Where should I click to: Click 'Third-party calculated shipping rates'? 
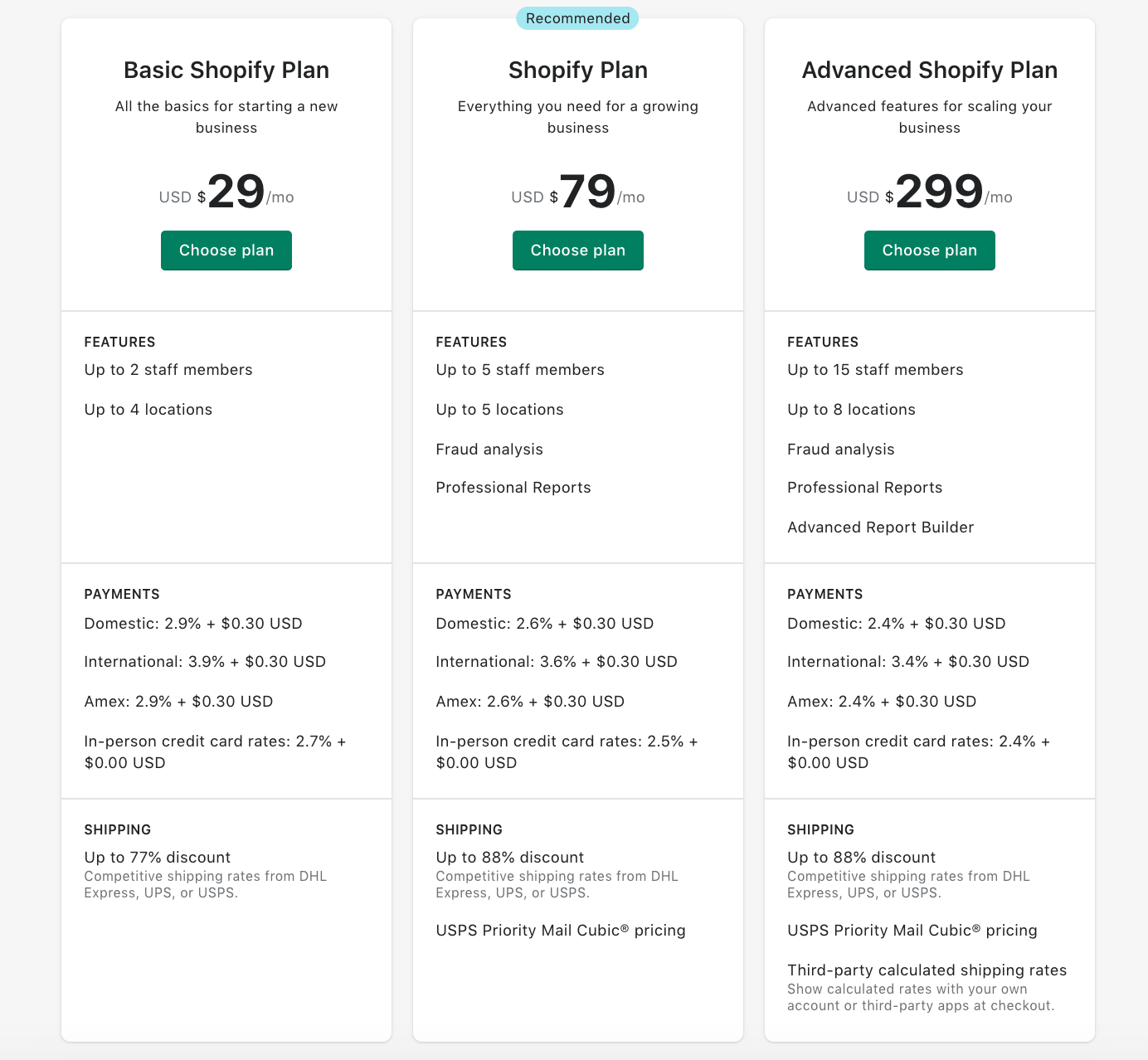[927, 970]
